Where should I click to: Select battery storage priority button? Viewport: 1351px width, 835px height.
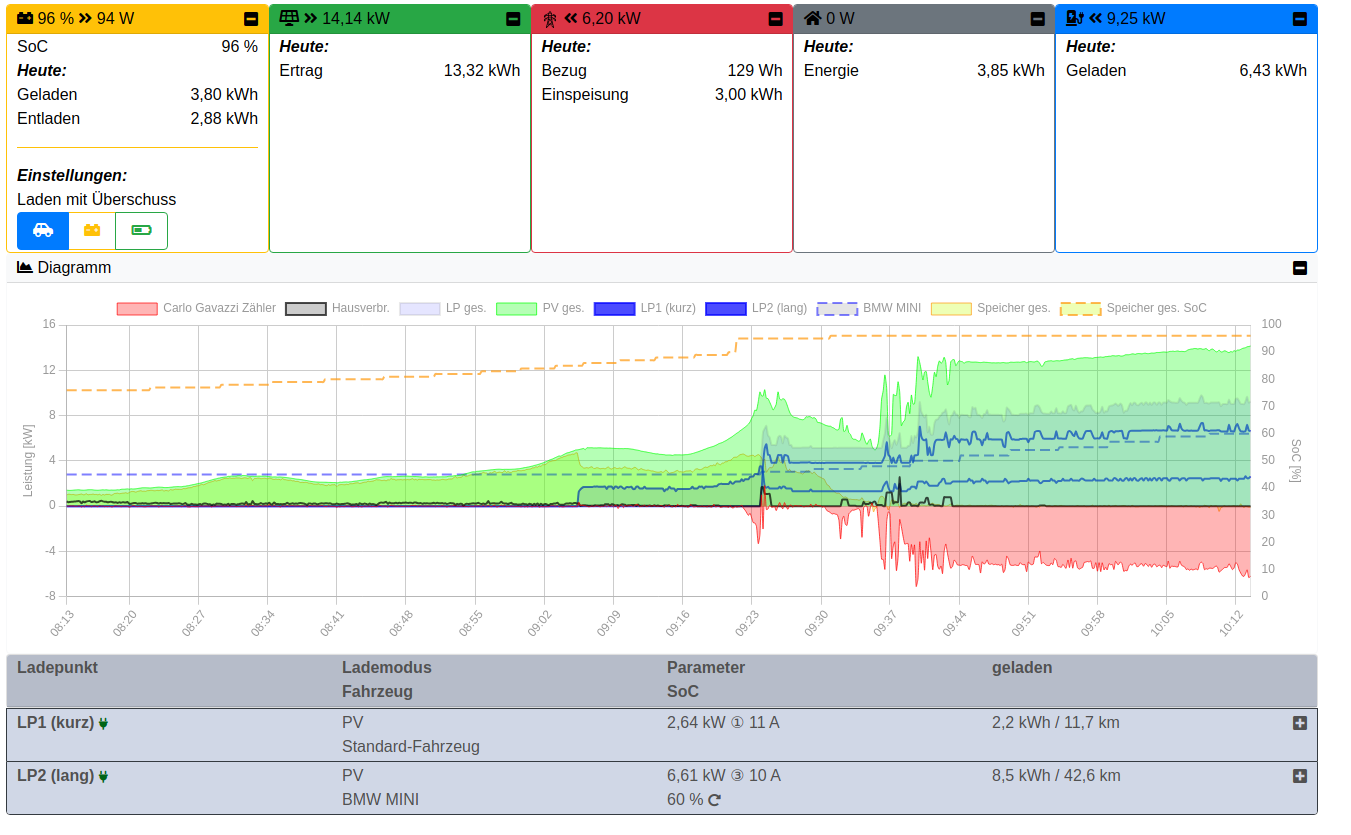[x=92, y=231]
